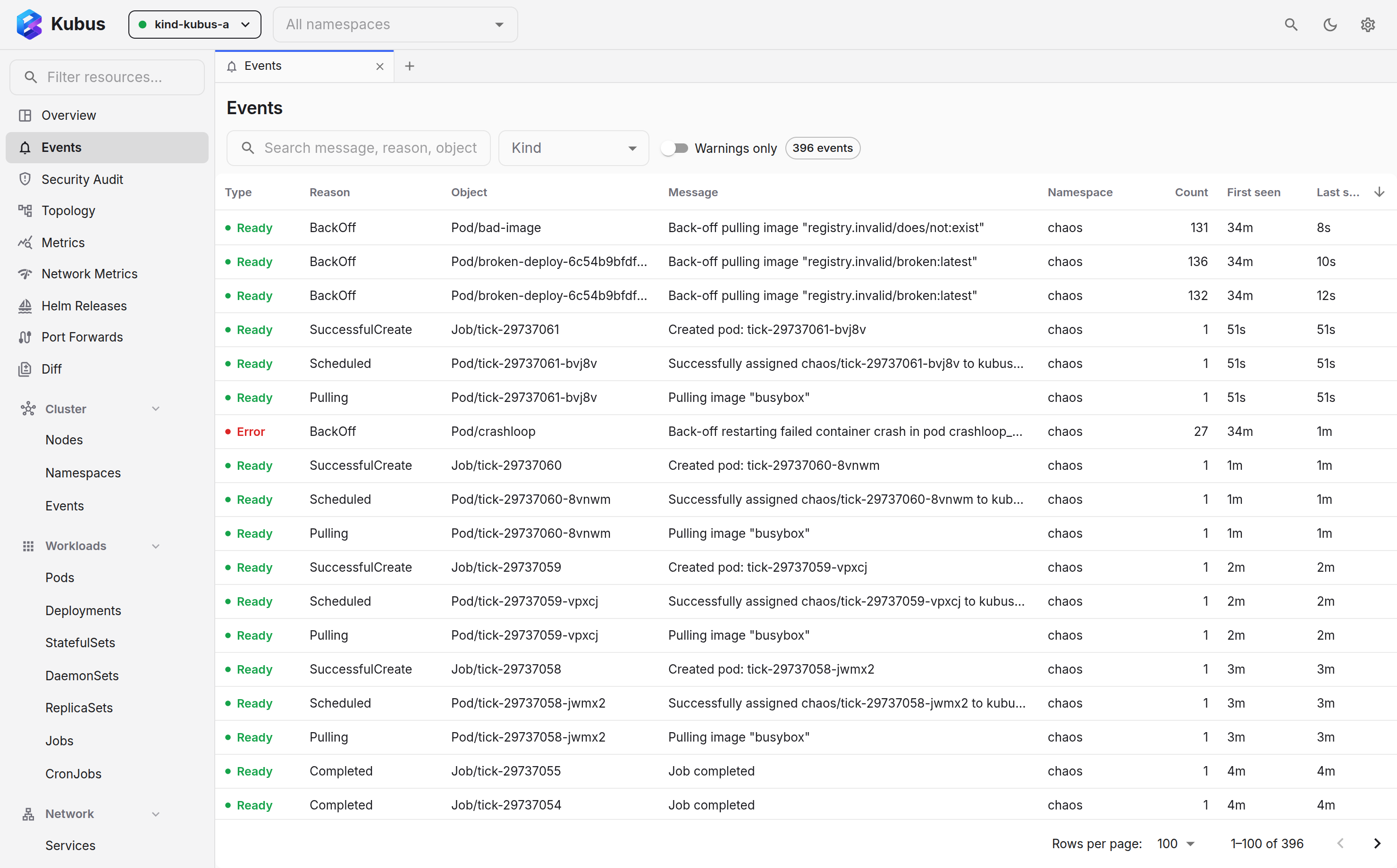1397x868 pixels.
Task: Click the bell icon on Events tab
Action: (x=231, y=67)
